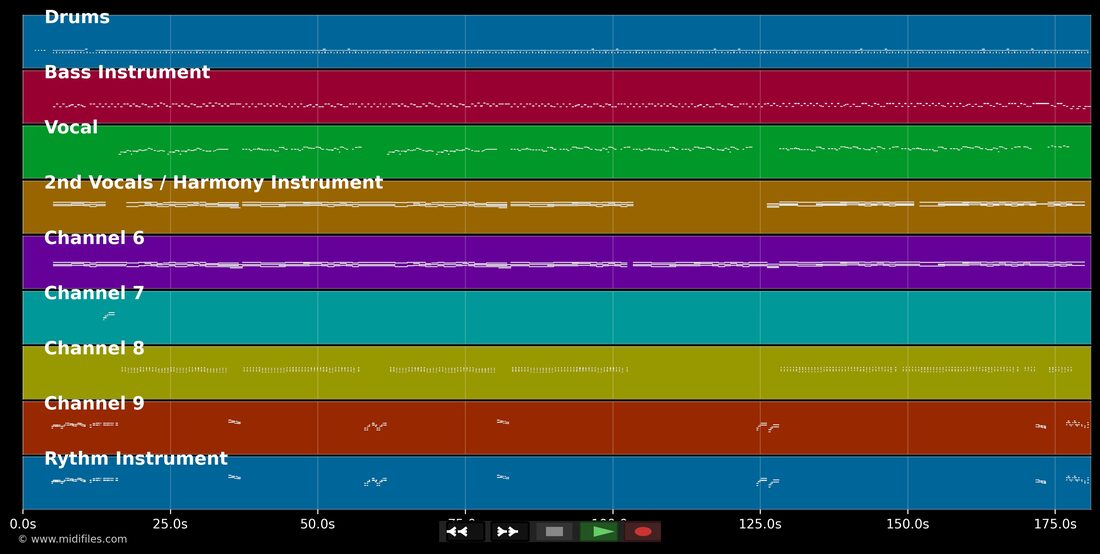The width and height of the screenshot is (1100, 554).
Task: Click the www.midifiles.com copyright text
Action: (73, 539)
